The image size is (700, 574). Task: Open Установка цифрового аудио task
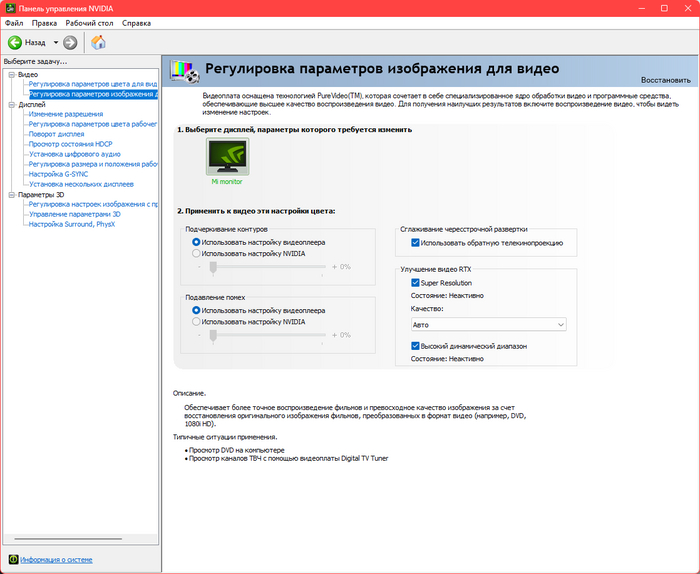[x=75, y=154]
